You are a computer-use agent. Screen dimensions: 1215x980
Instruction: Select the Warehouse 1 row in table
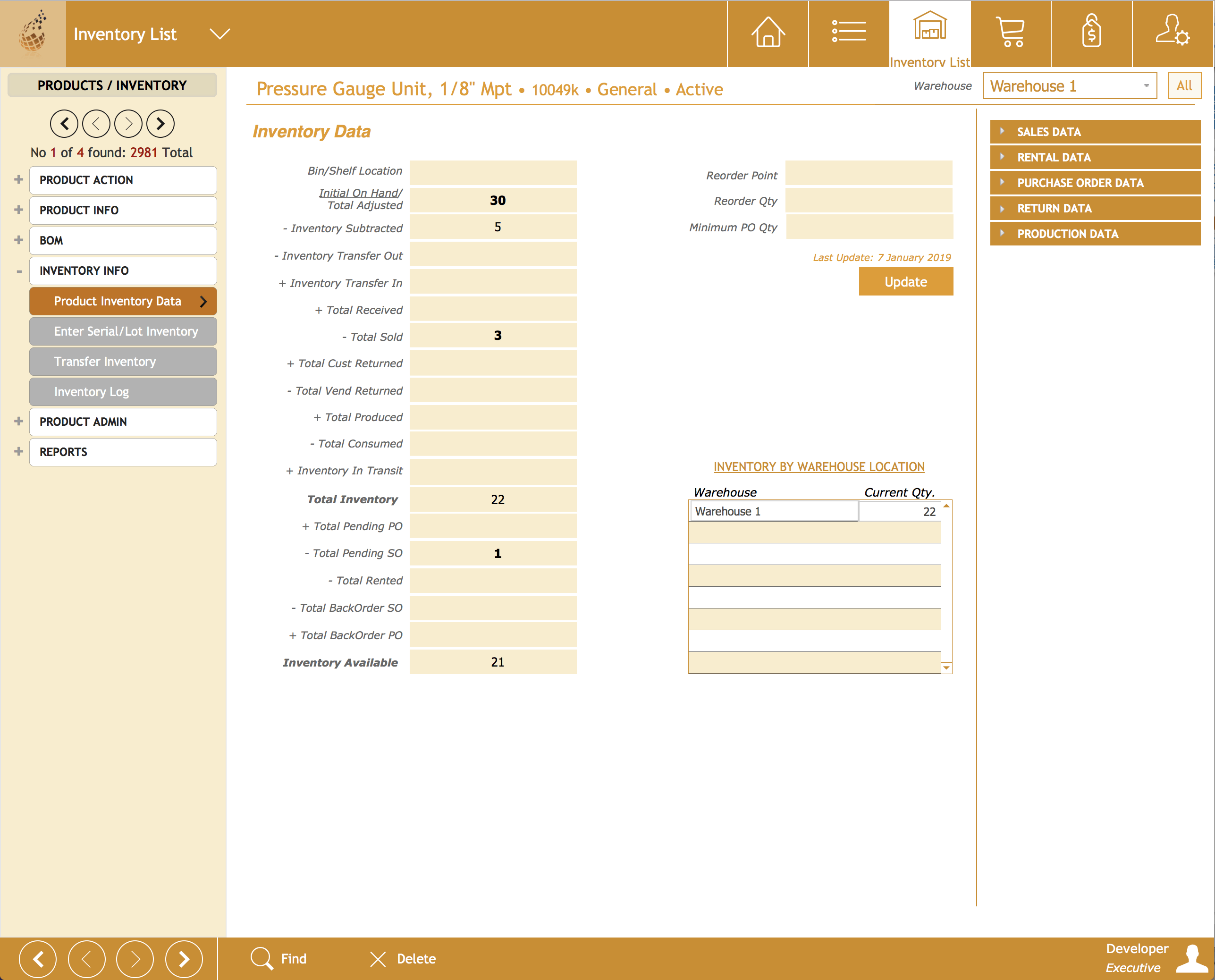(814, 511)
